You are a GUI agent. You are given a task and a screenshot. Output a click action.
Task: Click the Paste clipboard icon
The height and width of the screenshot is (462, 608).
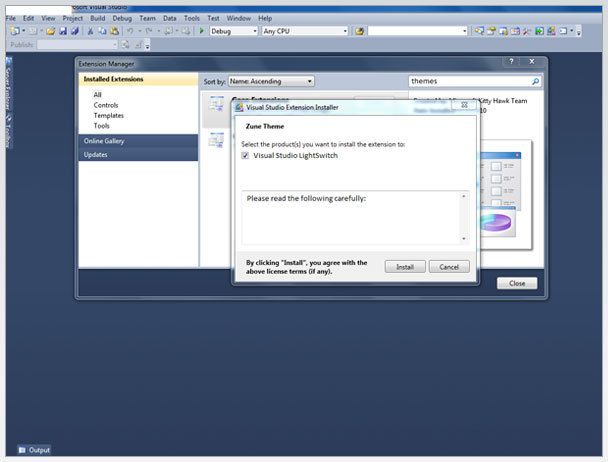pyautogui.click(x=114, y=31)
